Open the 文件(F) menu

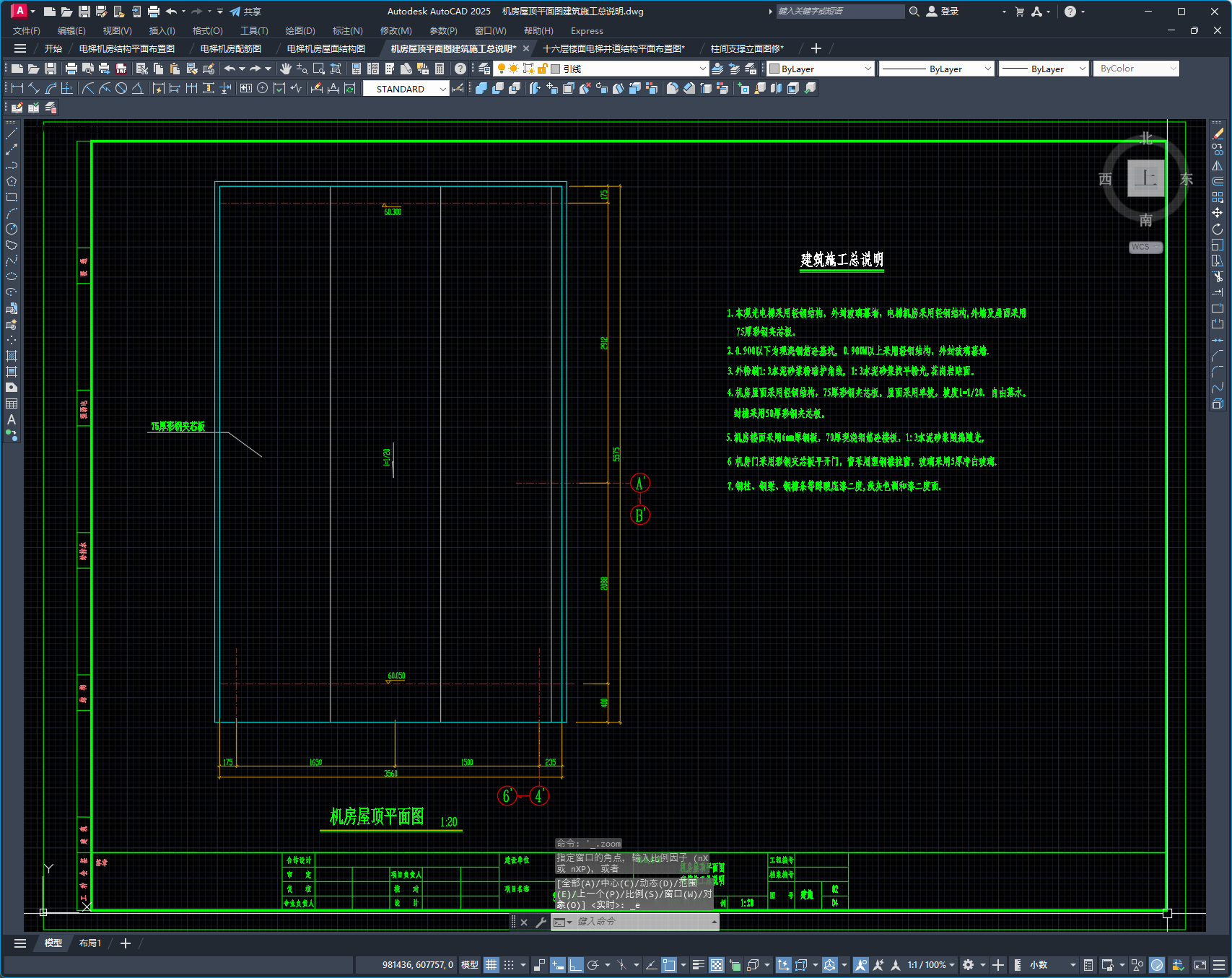27,31
